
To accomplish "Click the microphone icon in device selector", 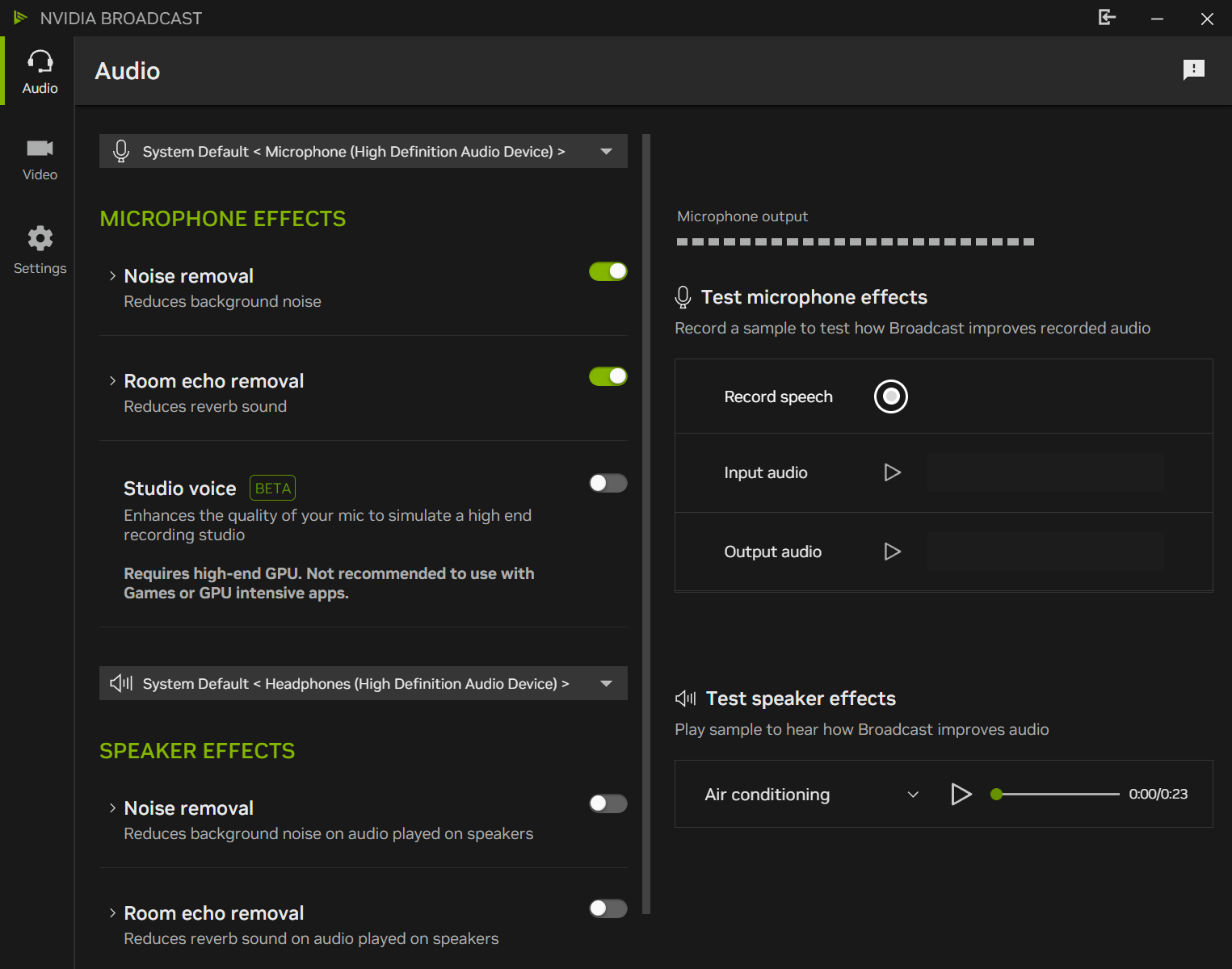I will (121, 151).
